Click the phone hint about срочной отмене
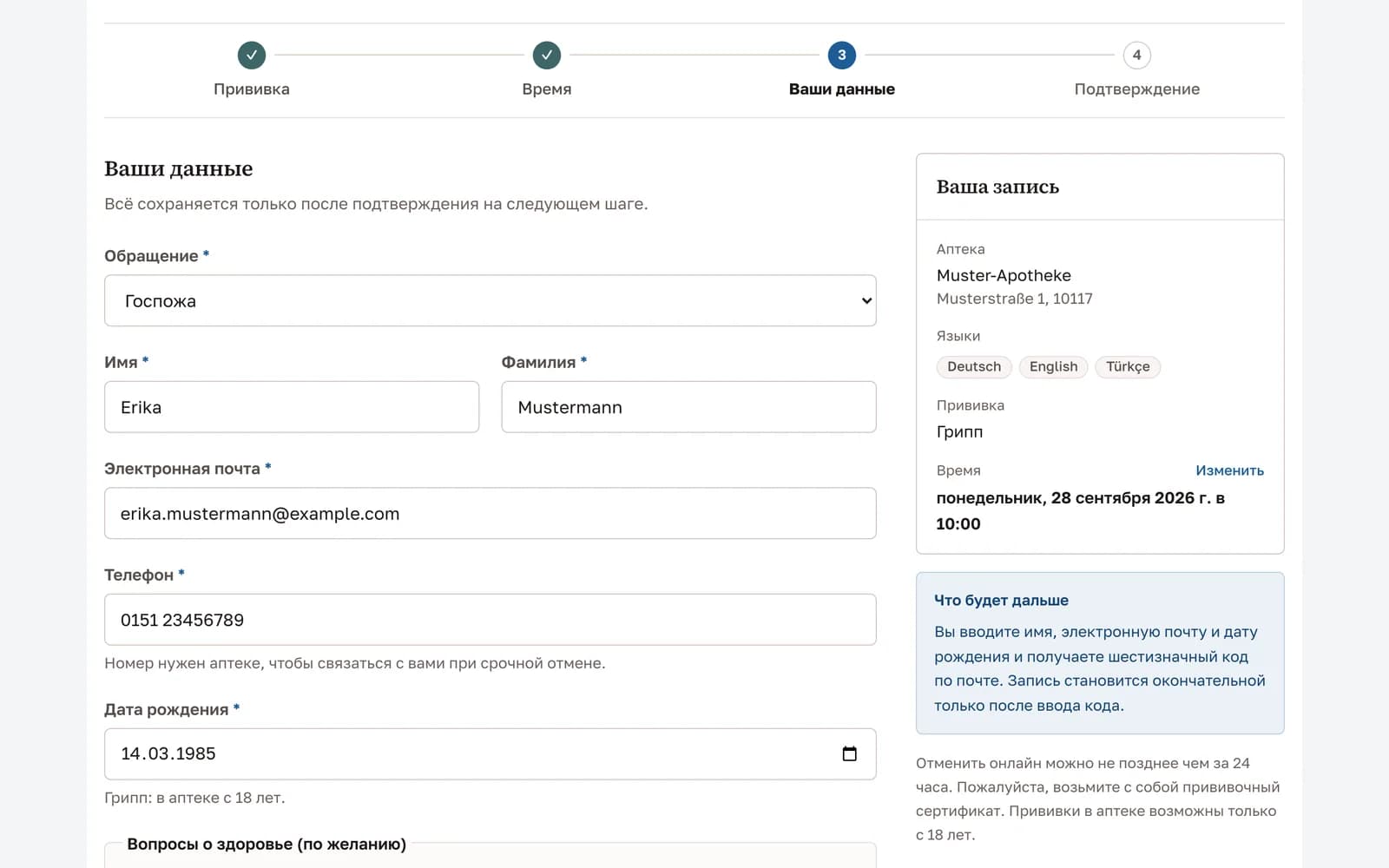Viewport: 1389px width, 868px height. (355, 663)
